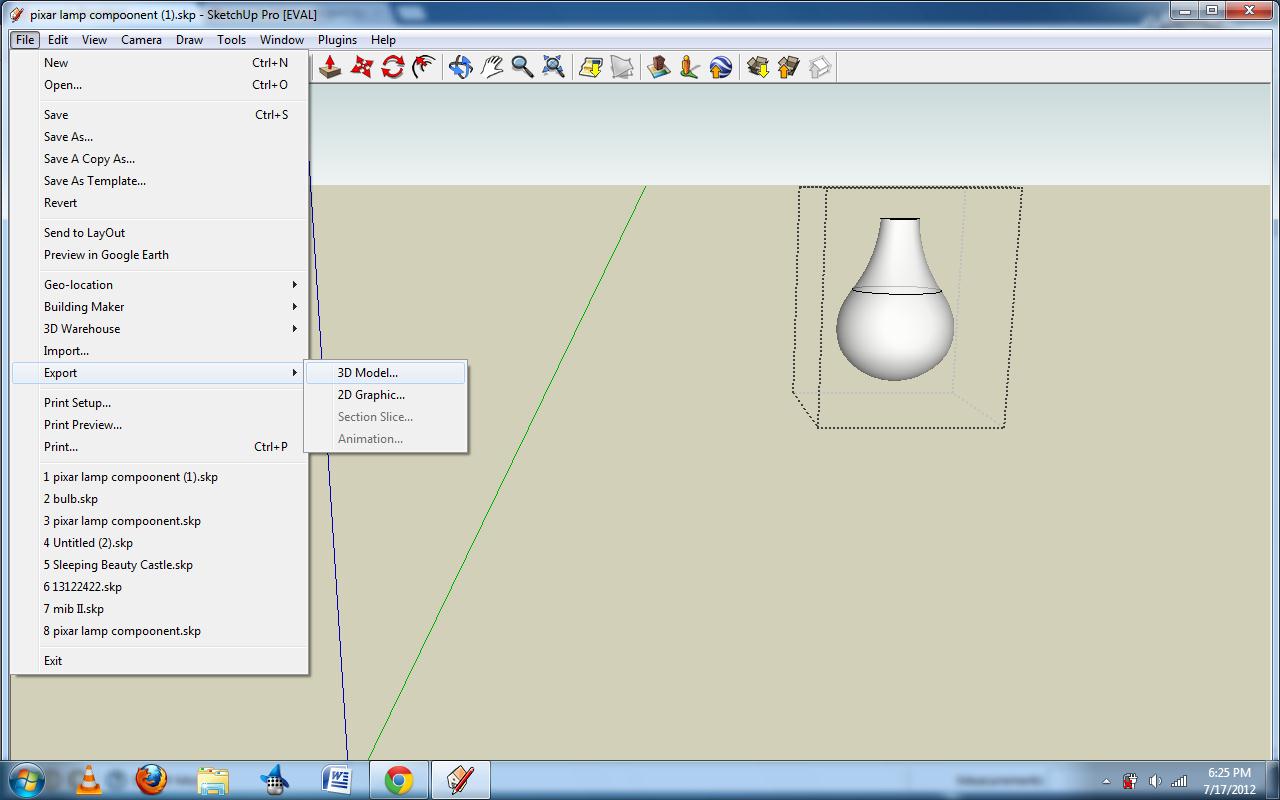Open the Draw menu
Screen dimensions: 1280x800
[189, 40]
